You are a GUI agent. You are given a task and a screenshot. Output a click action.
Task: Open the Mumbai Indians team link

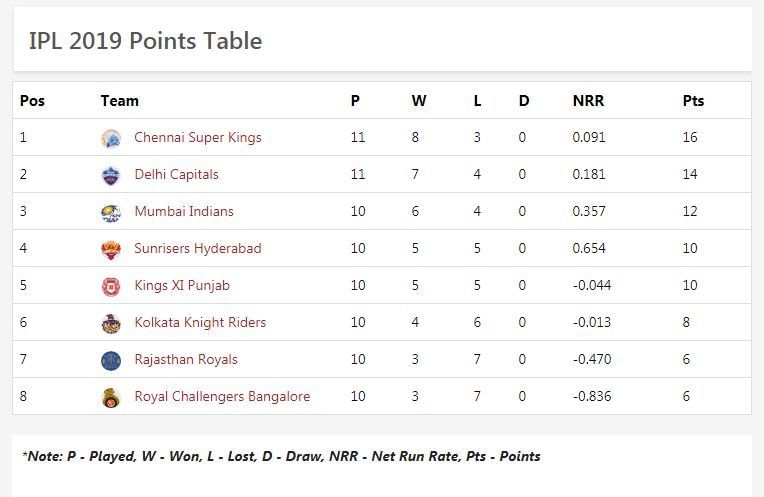pos(184,212)
